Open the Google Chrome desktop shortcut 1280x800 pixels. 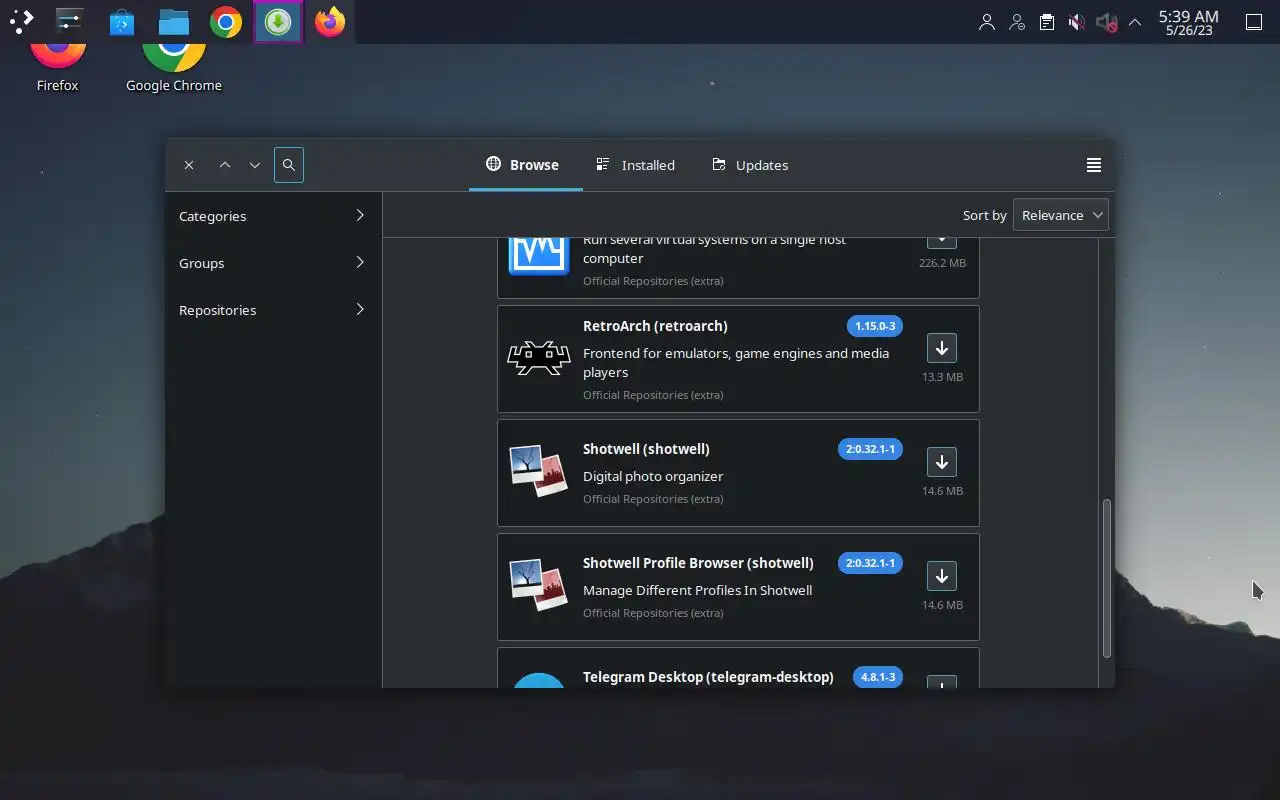tap(174, 68)
